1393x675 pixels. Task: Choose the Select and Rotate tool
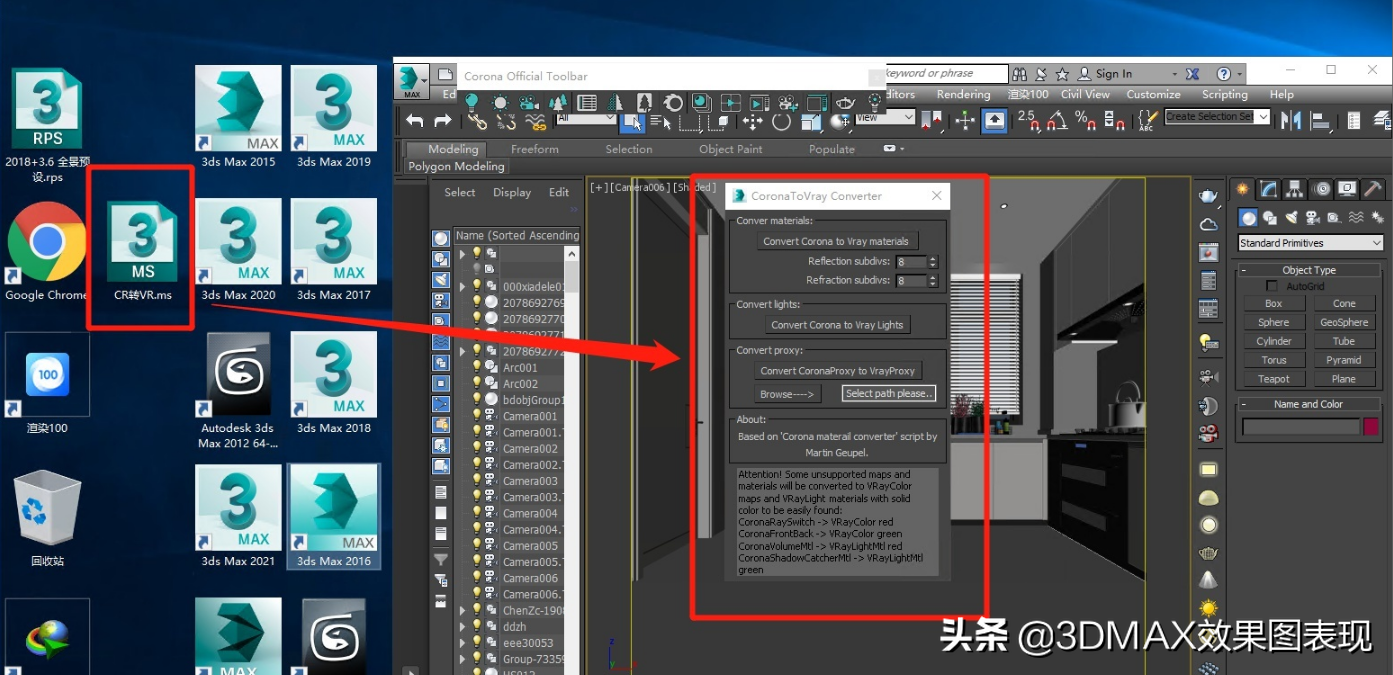(782, 121)
